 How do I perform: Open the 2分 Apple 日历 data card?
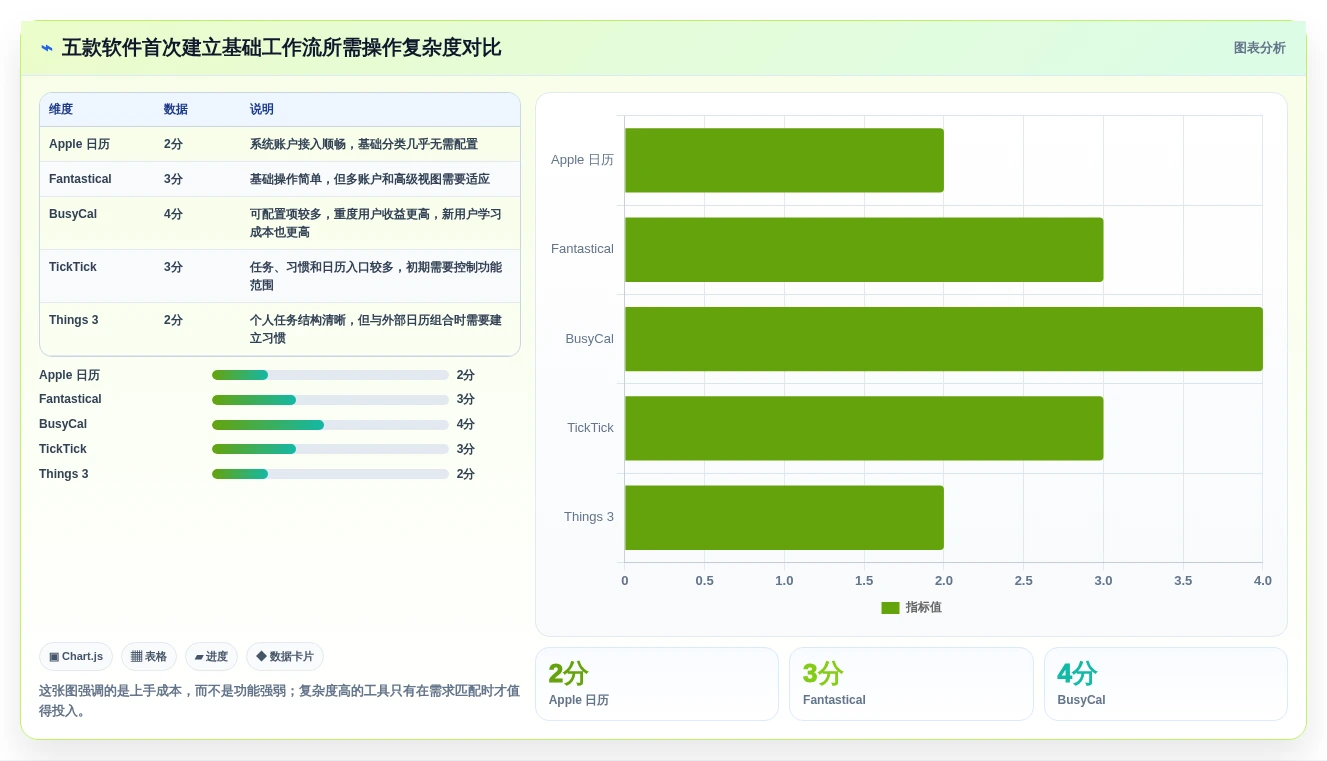(x=657, y=684)
